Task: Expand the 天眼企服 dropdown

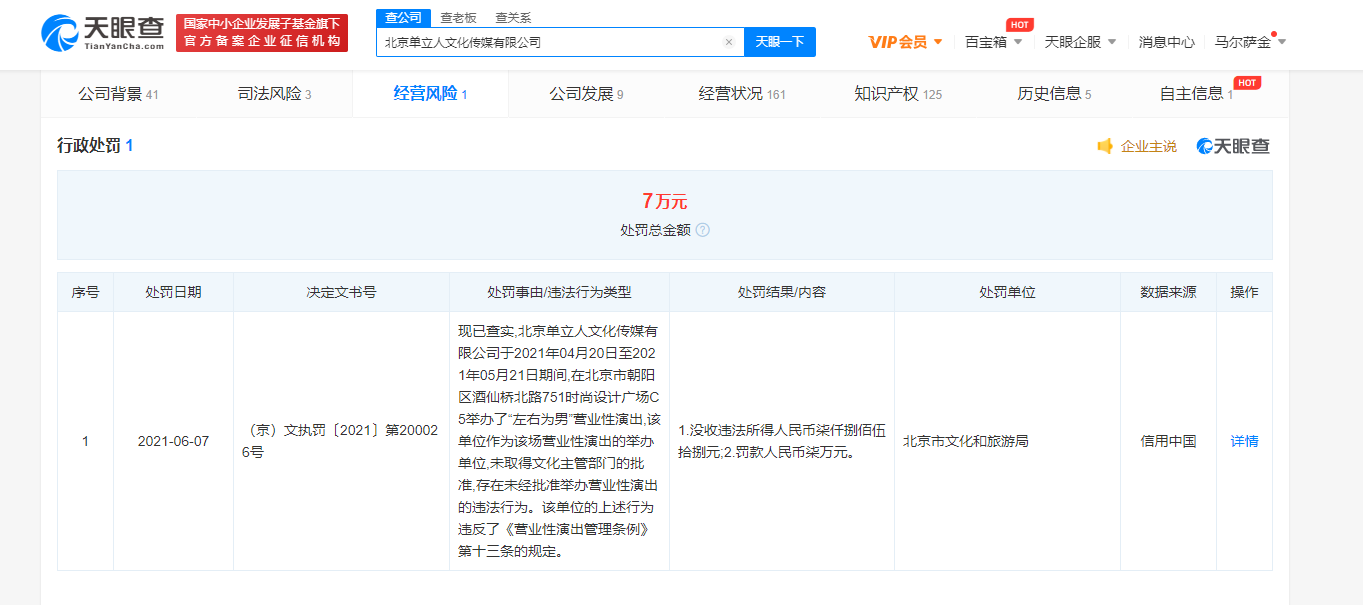Action: 1080,42
